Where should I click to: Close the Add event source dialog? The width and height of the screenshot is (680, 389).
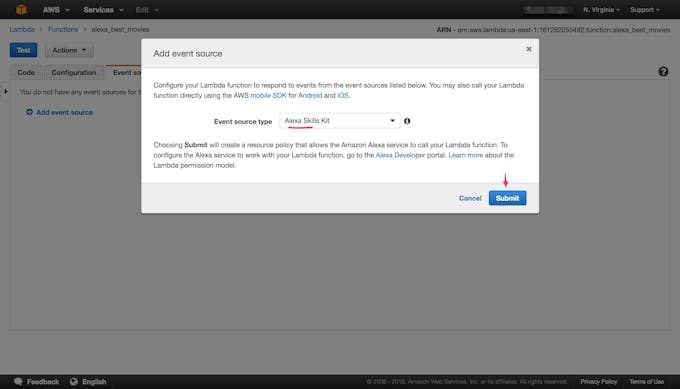click(x=529, y=49)
